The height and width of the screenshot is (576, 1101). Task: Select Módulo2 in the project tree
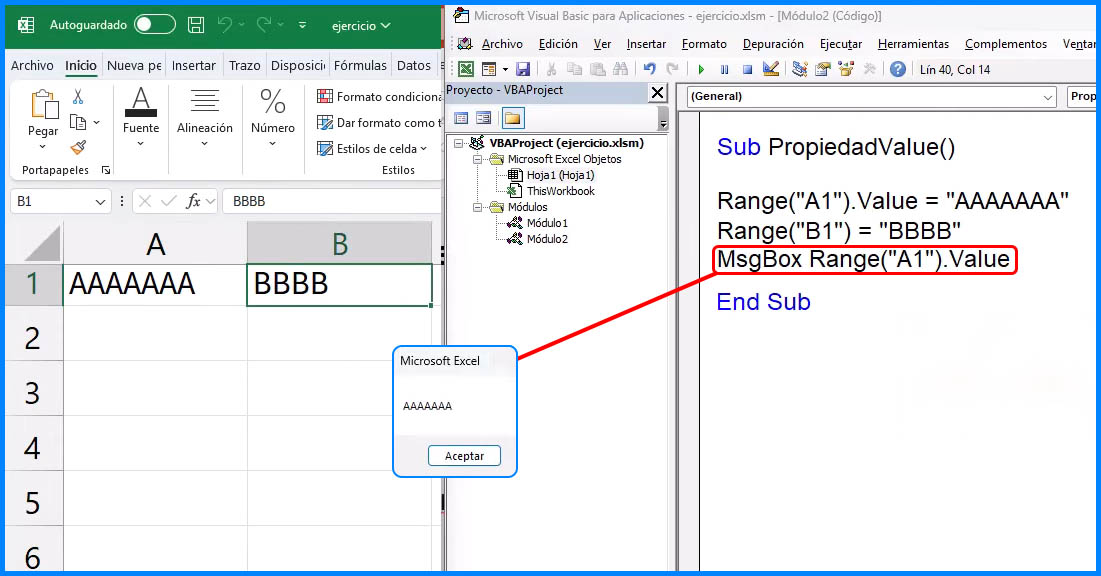pos(549,239)
